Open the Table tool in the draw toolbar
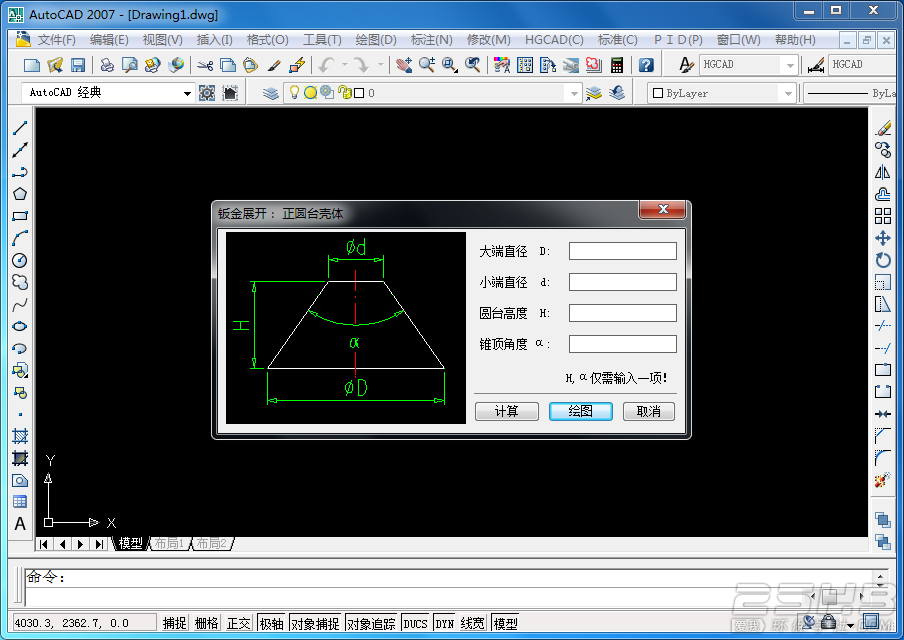 pos(20,502)
